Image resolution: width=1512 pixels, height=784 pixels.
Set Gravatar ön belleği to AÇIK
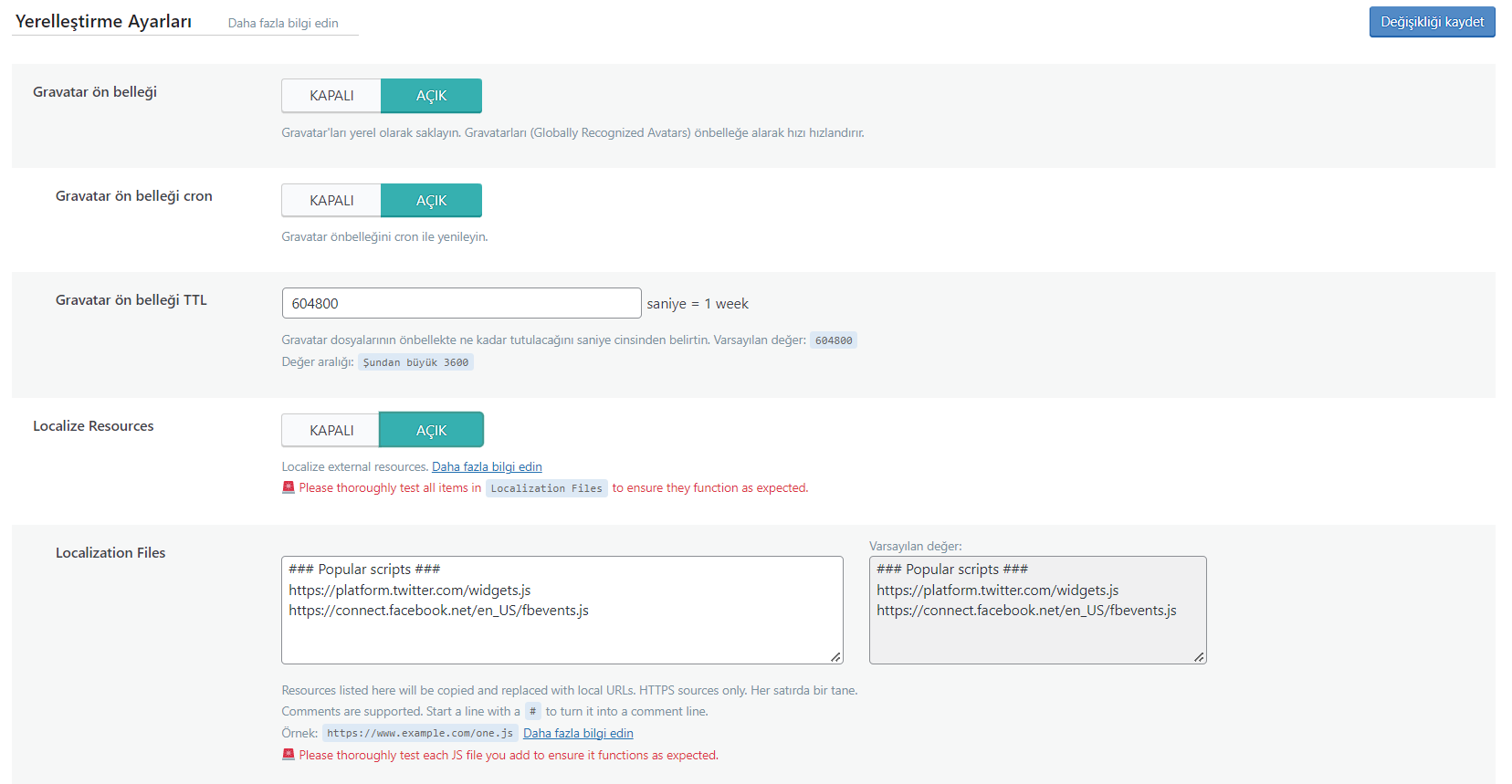(x=431, y=96)
